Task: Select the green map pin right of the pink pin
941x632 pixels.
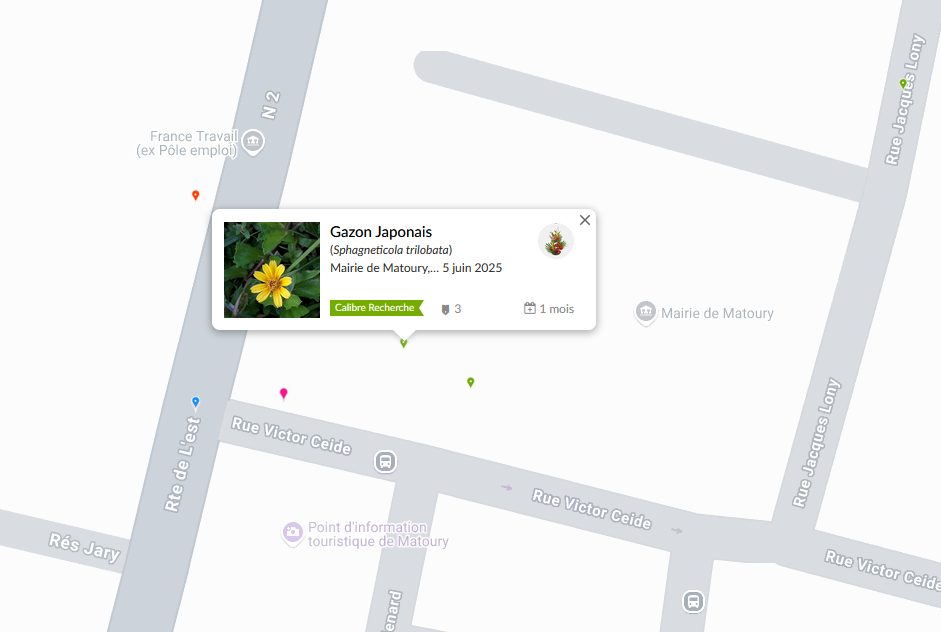Action: 470,382
